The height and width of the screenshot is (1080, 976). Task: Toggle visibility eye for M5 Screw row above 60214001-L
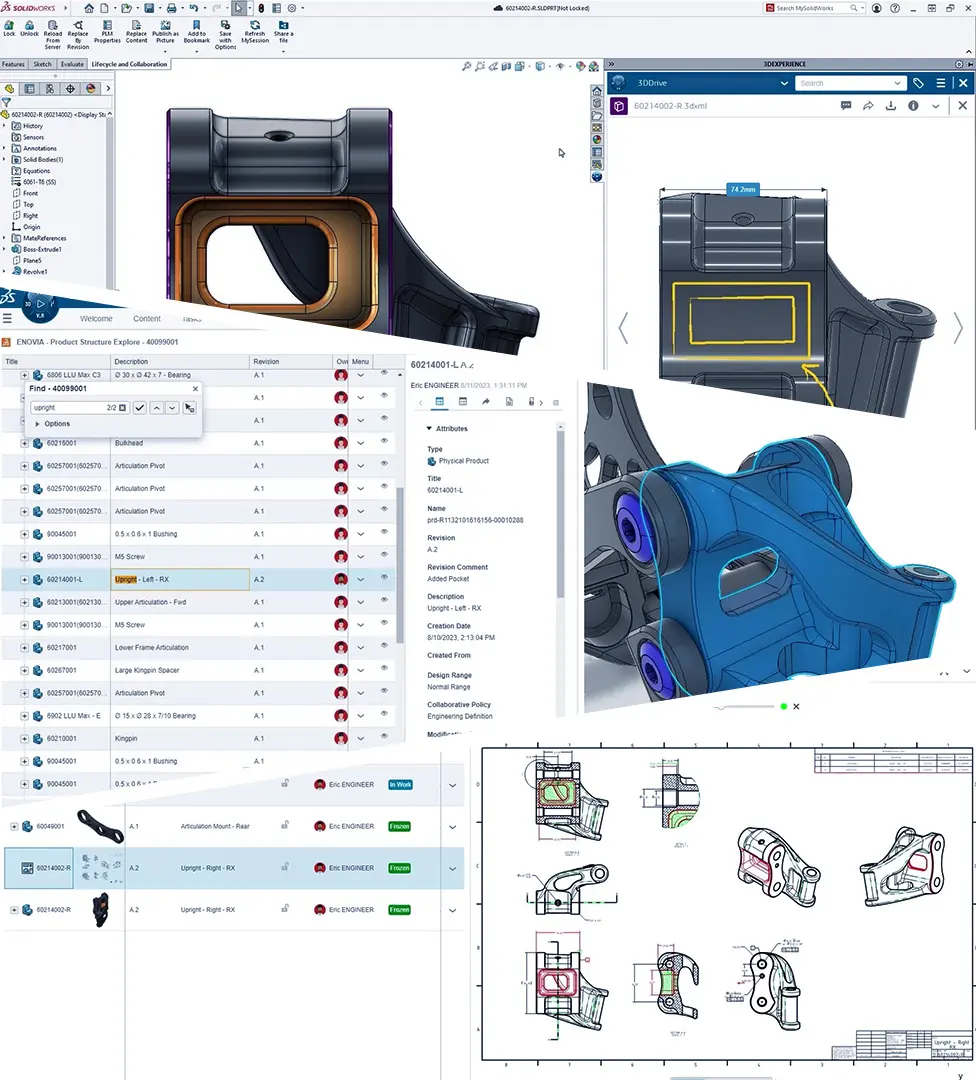coord(384,554)
